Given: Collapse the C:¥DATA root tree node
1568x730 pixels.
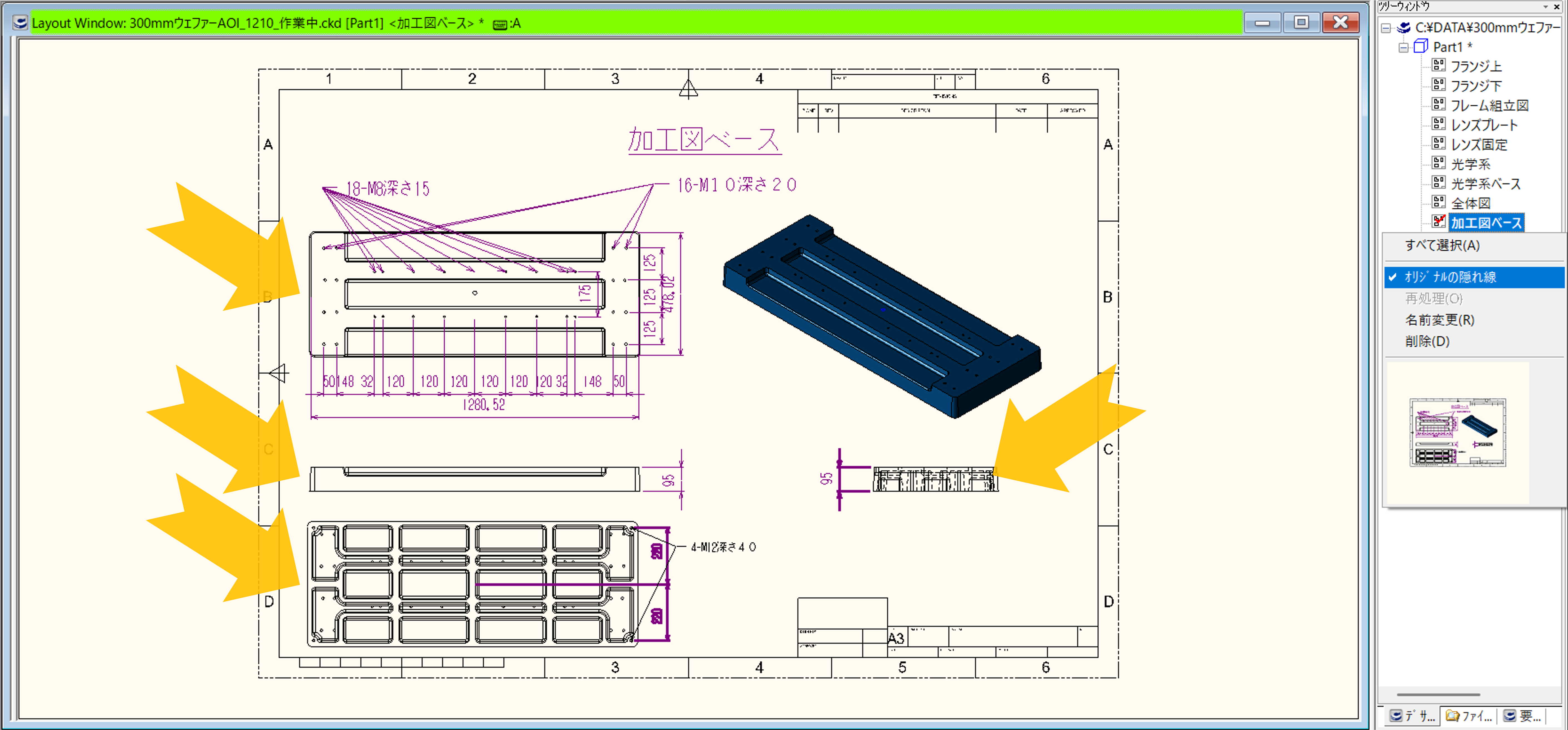Looking at the screenshot, I should tap(1386, 28).
